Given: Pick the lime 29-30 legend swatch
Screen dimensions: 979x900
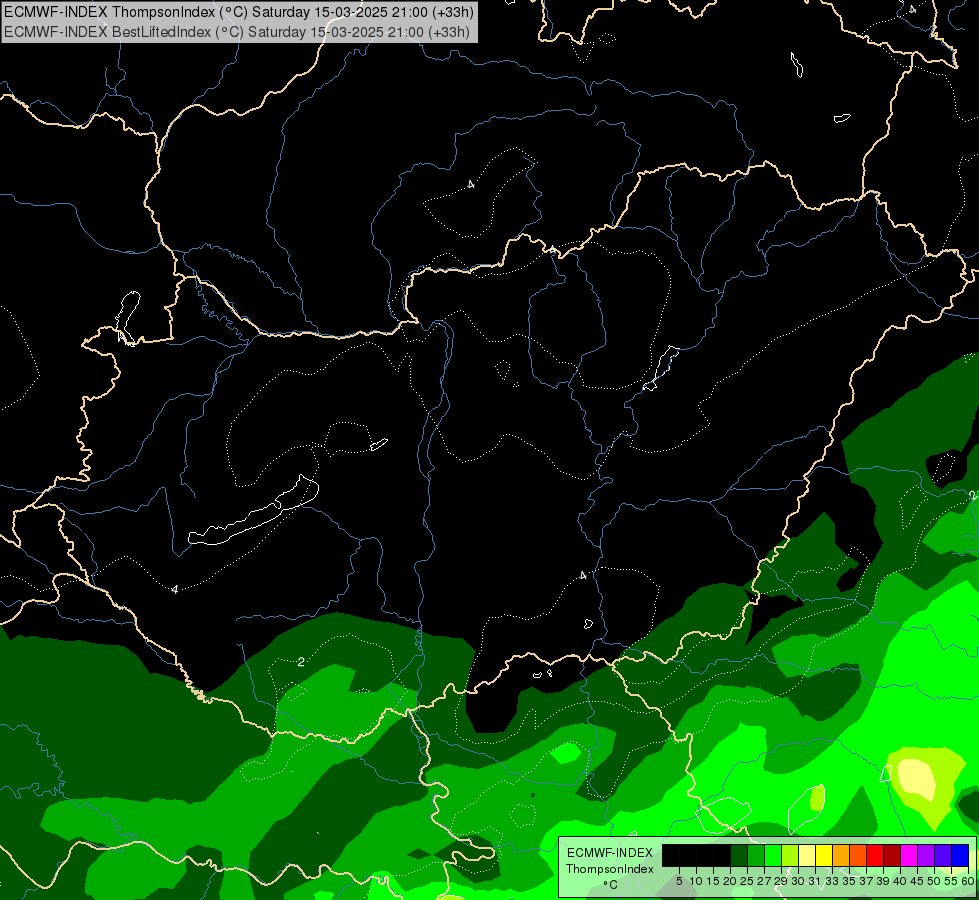Looking at the screenshot, I should coord(790,855).
